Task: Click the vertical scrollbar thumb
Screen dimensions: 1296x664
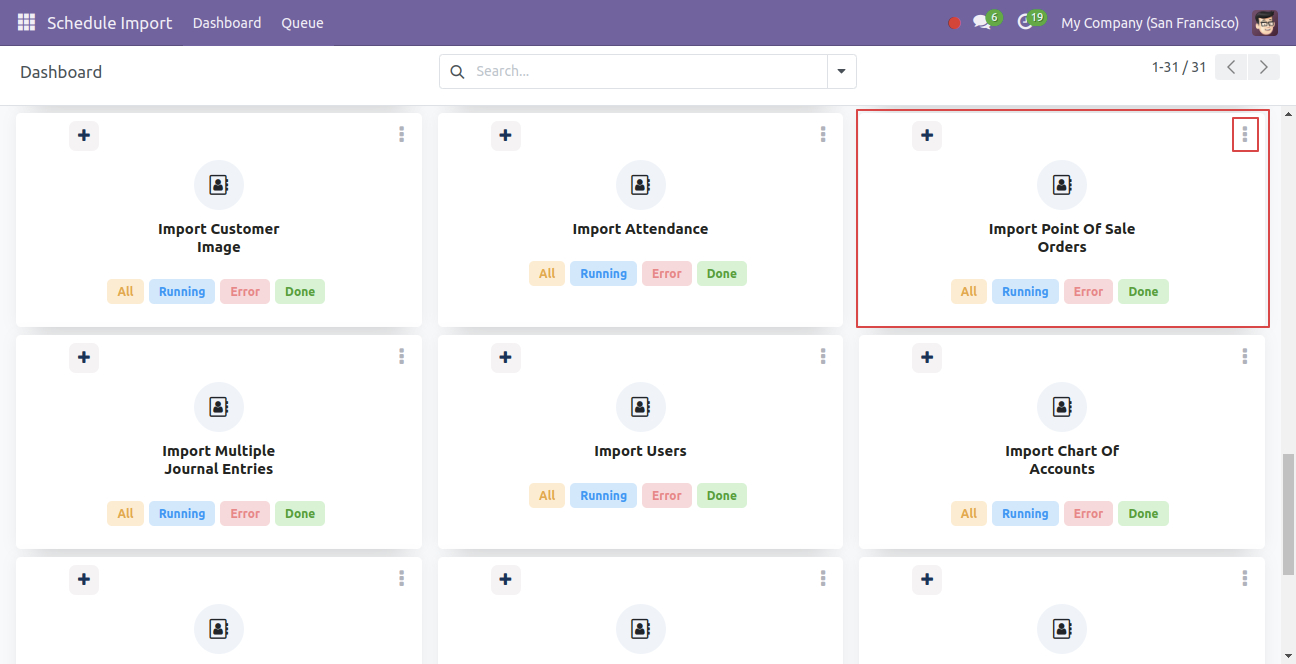Action: tap(1289, 514)
